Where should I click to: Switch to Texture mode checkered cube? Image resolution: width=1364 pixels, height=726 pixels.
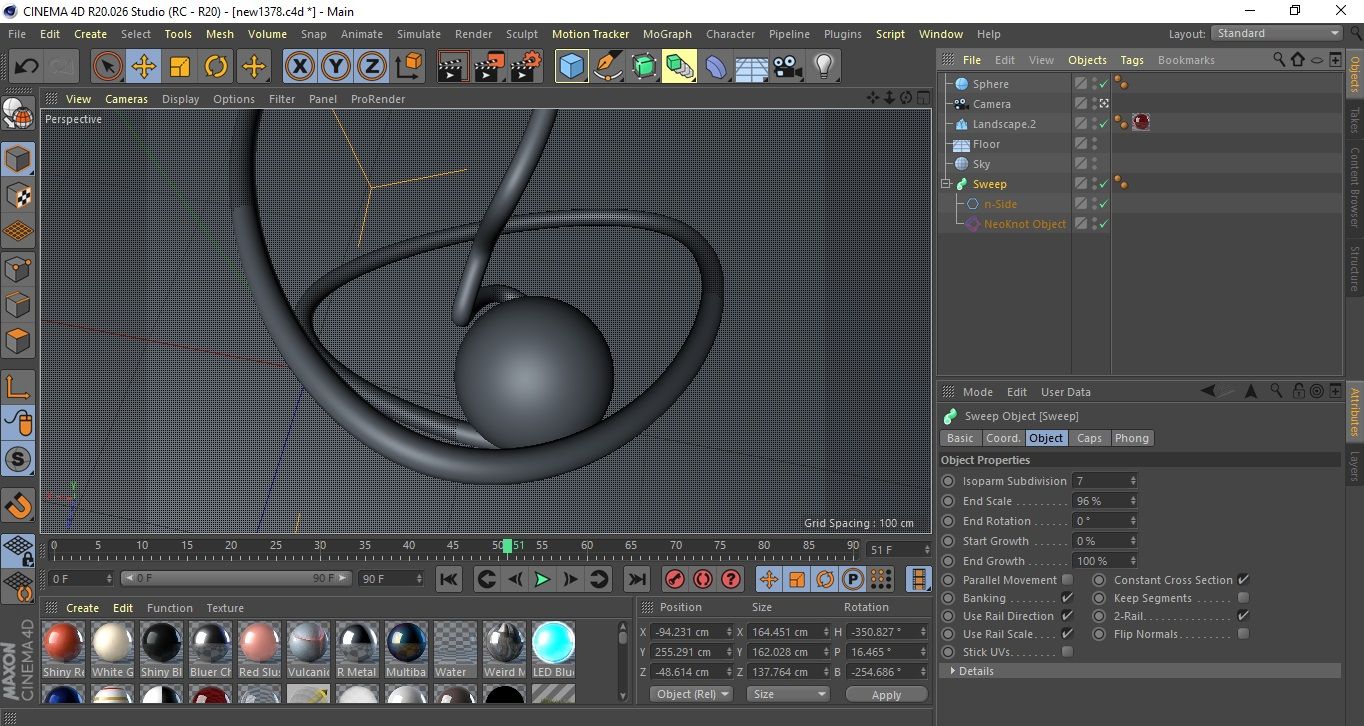pyautogui.click(x=18, y=195)
